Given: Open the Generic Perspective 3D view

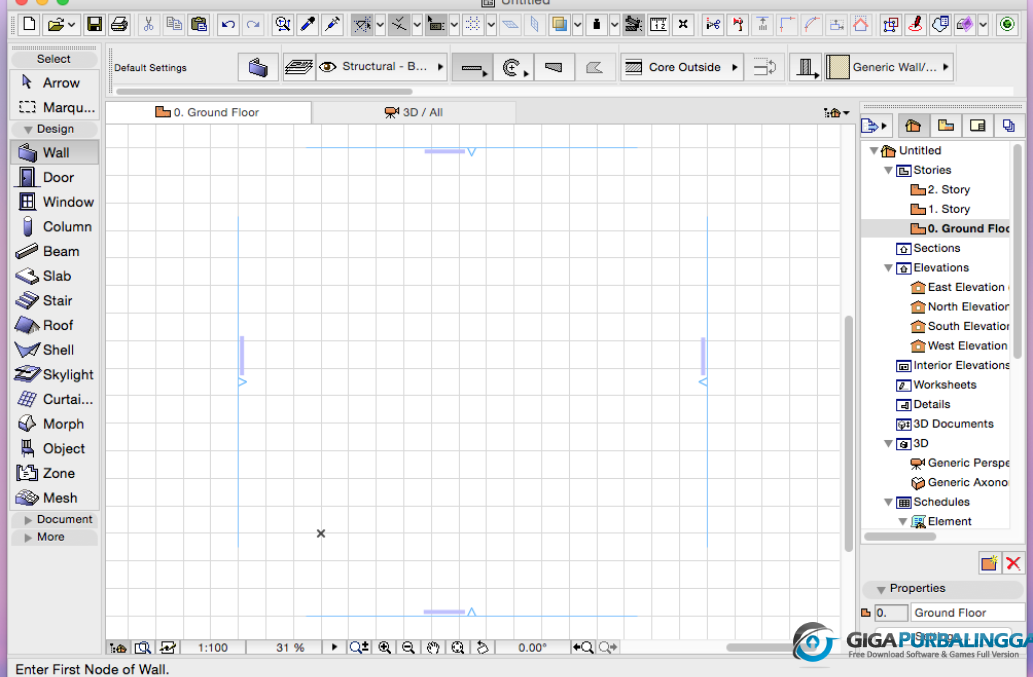Looking at the screenshot, I should [959, 463].
